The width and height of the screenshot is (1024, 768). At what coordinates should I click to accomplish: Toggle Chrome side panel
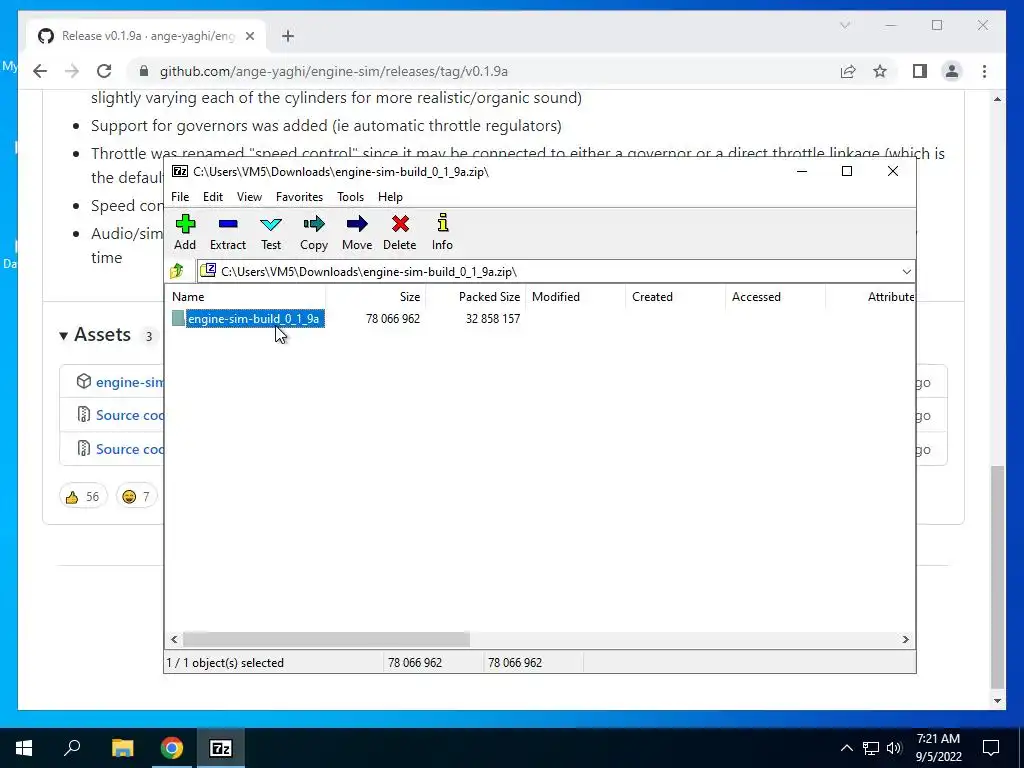pos(920,71)
